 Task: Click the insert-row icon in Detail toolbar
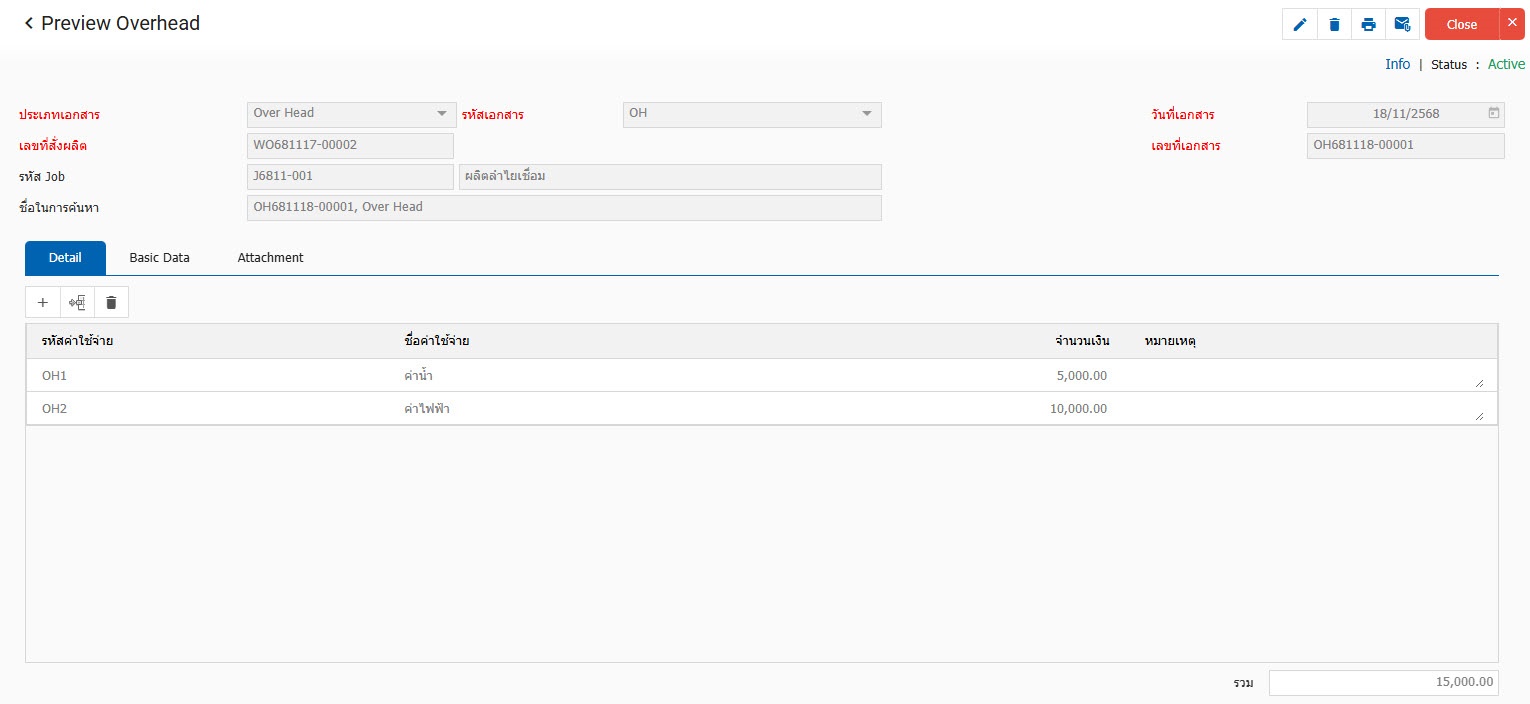click(x=77, y=302)
